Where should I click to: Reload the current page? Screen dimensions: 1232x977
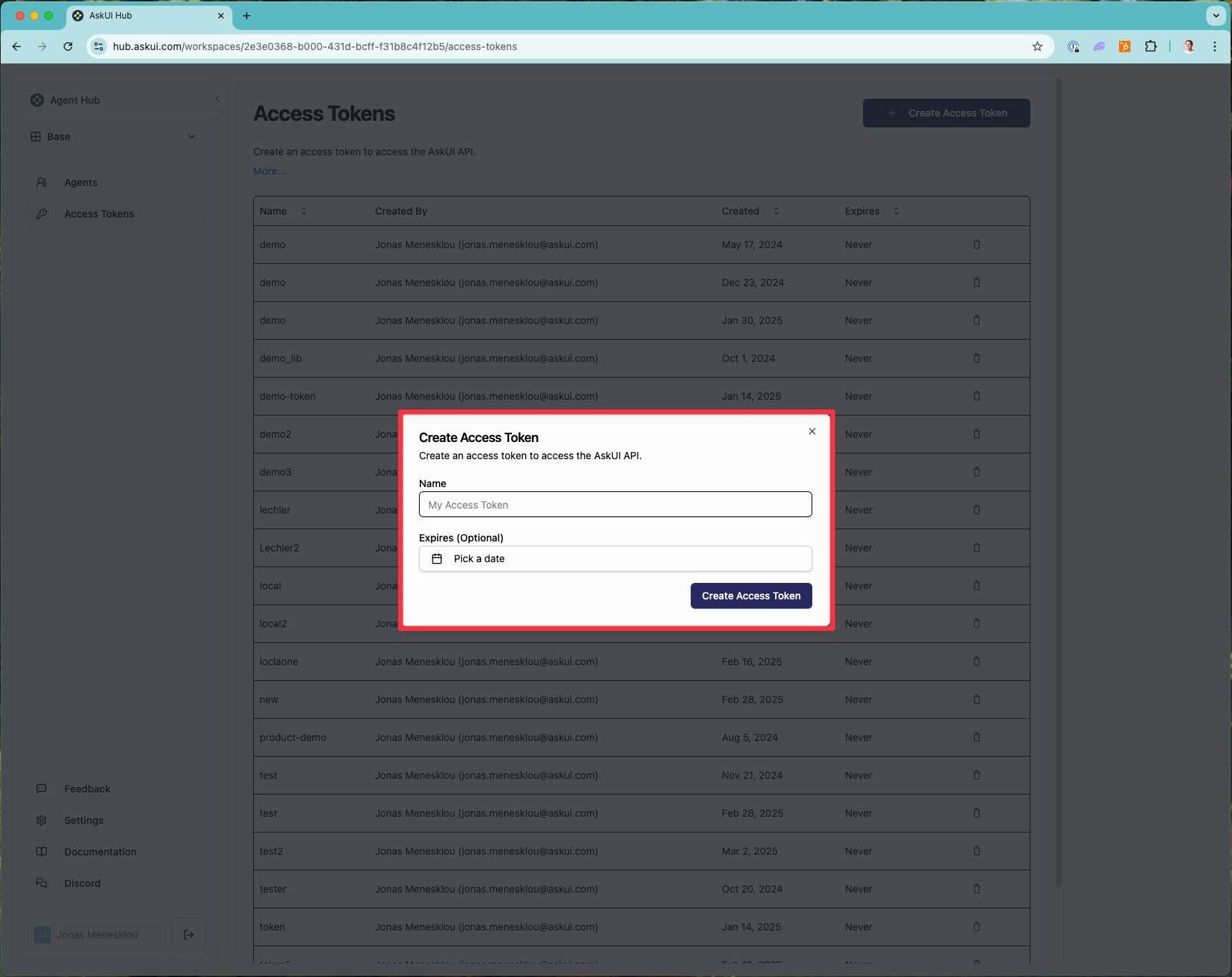pos(68,46)
